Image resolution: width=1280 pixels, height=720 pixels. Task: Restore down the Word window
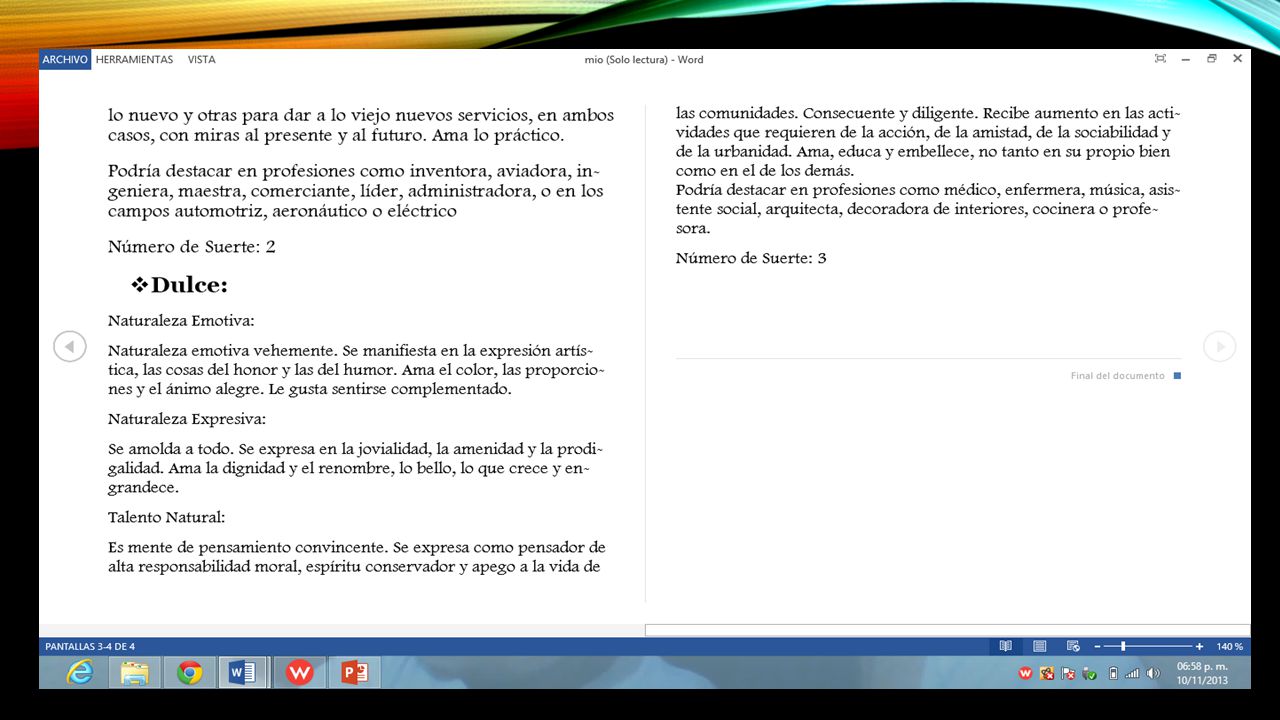[x=1211, y=59]
